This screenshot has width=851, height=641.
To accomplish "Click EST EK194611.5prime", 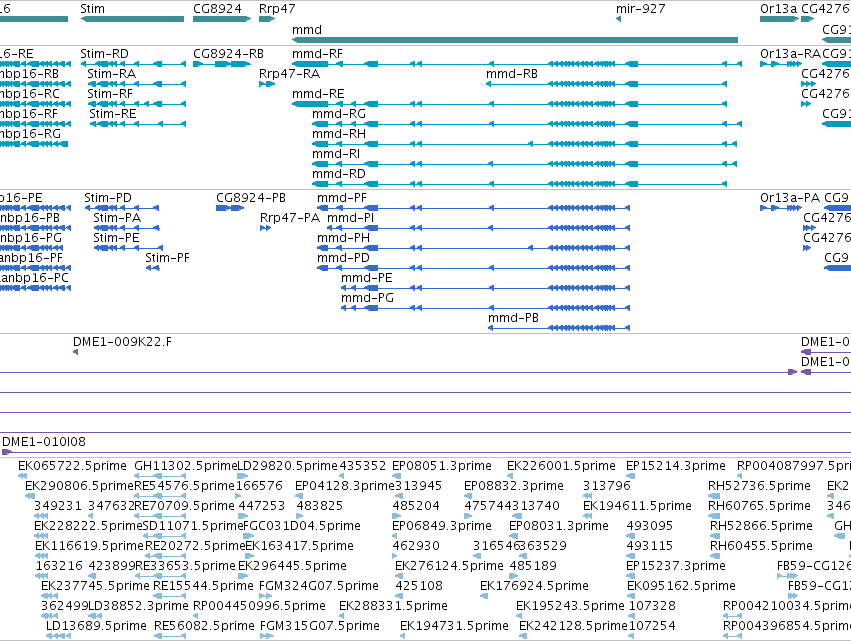I will (x=637, y=506).
